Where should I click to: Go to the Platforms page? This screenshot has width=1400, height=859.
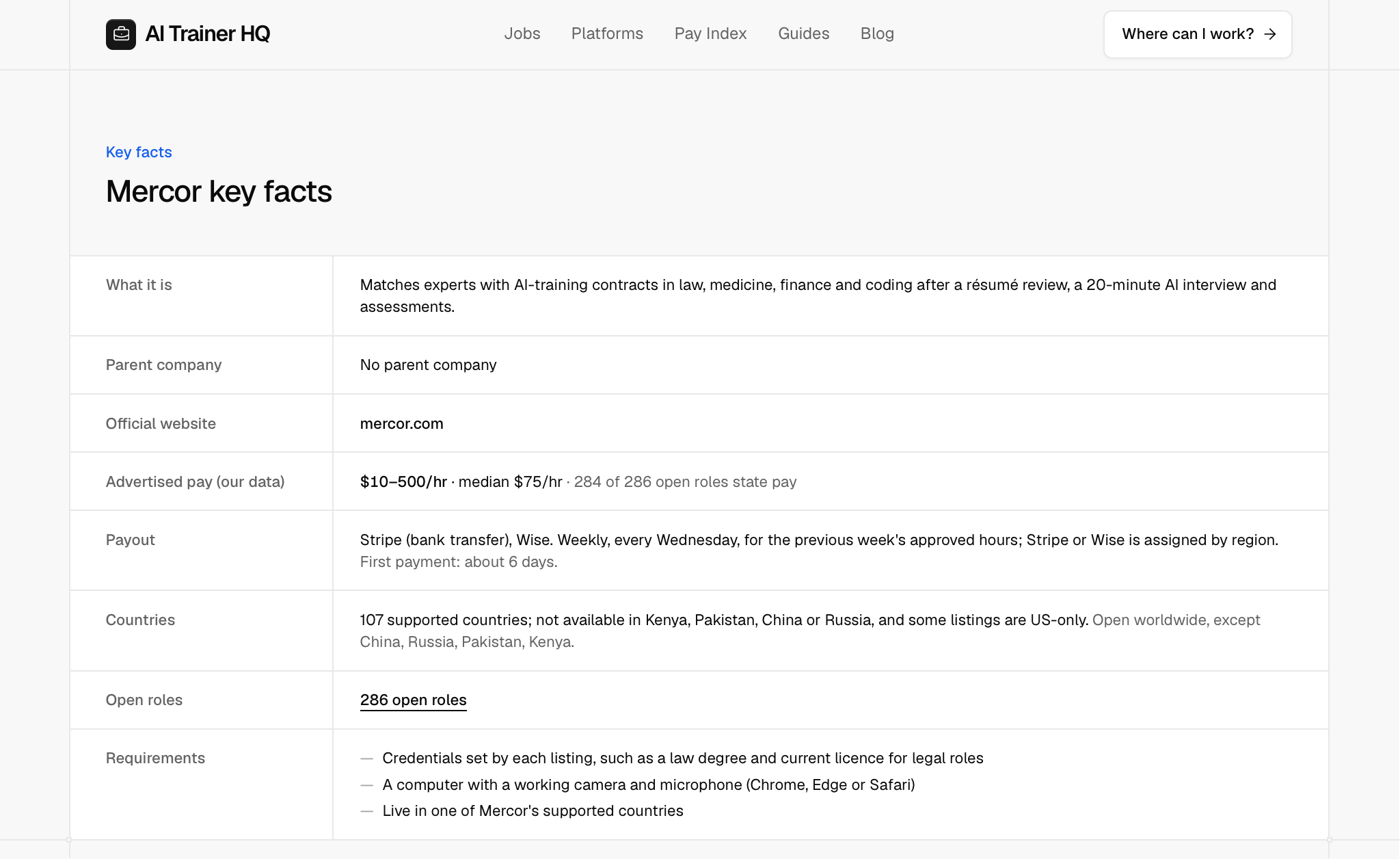[607, 34]
